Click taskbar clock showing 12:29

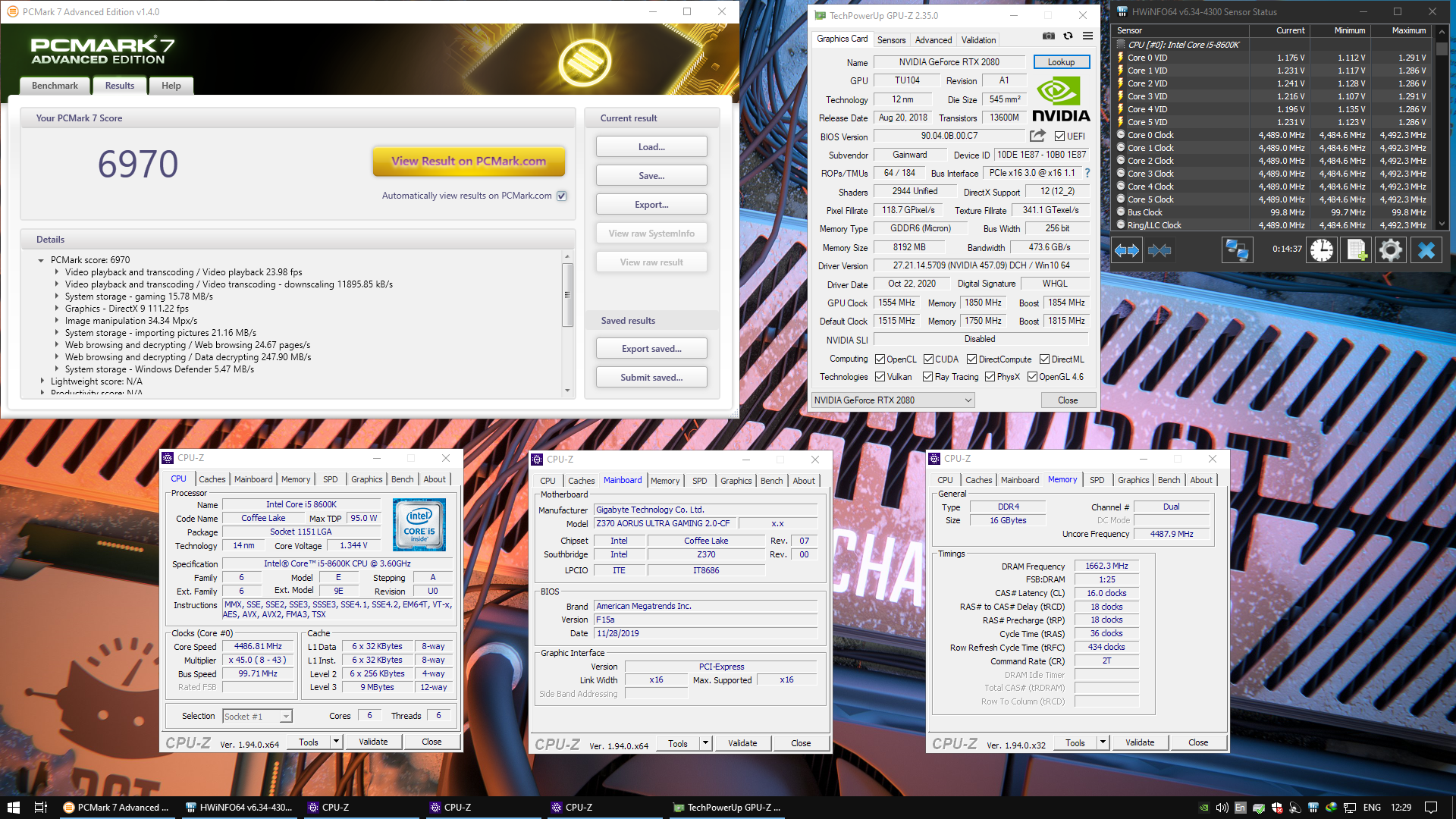[x=1401, y=808]
